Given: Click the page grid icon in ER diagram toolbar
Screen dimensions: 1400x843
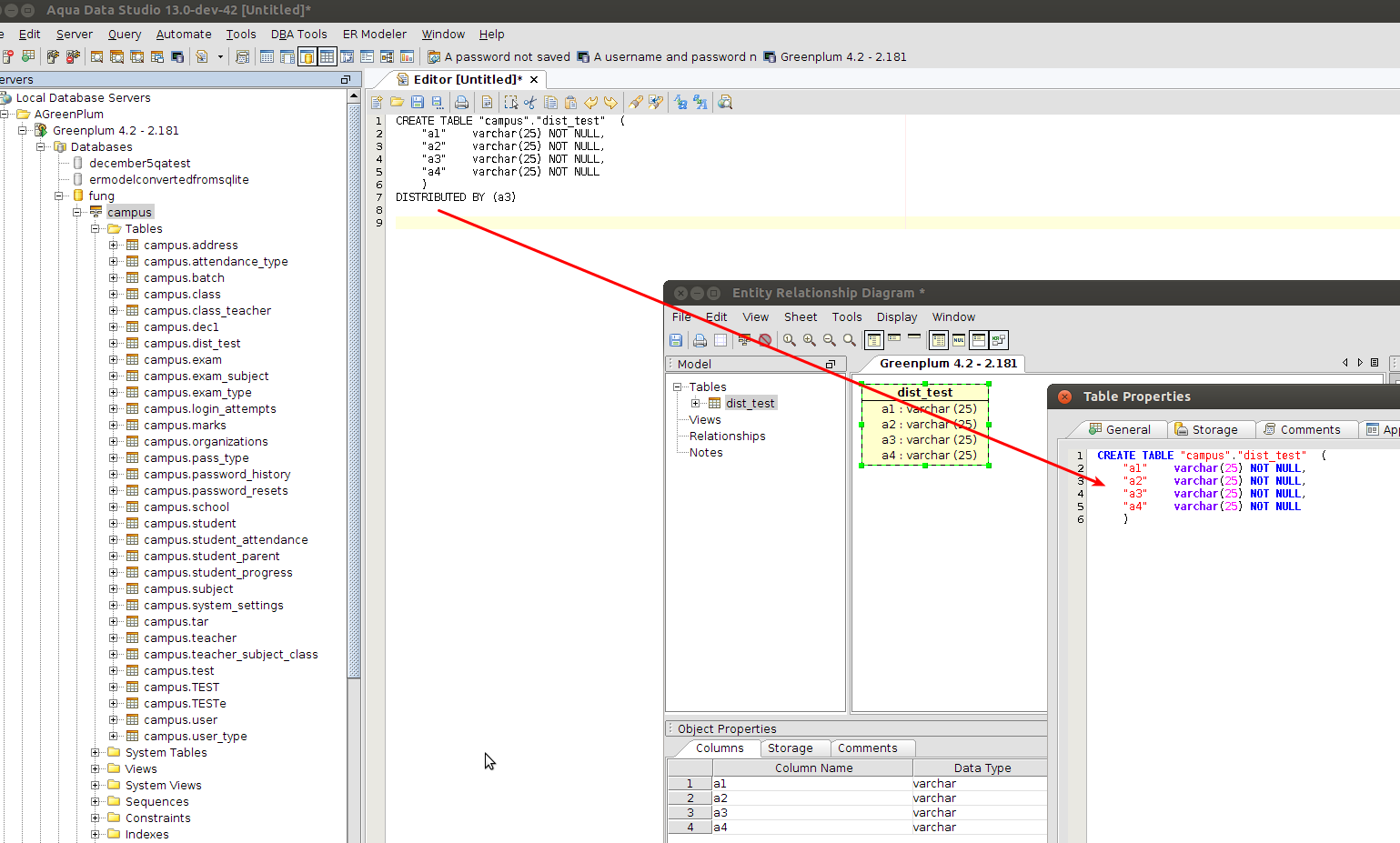Looking at the screenshot, I should (720, 340).
